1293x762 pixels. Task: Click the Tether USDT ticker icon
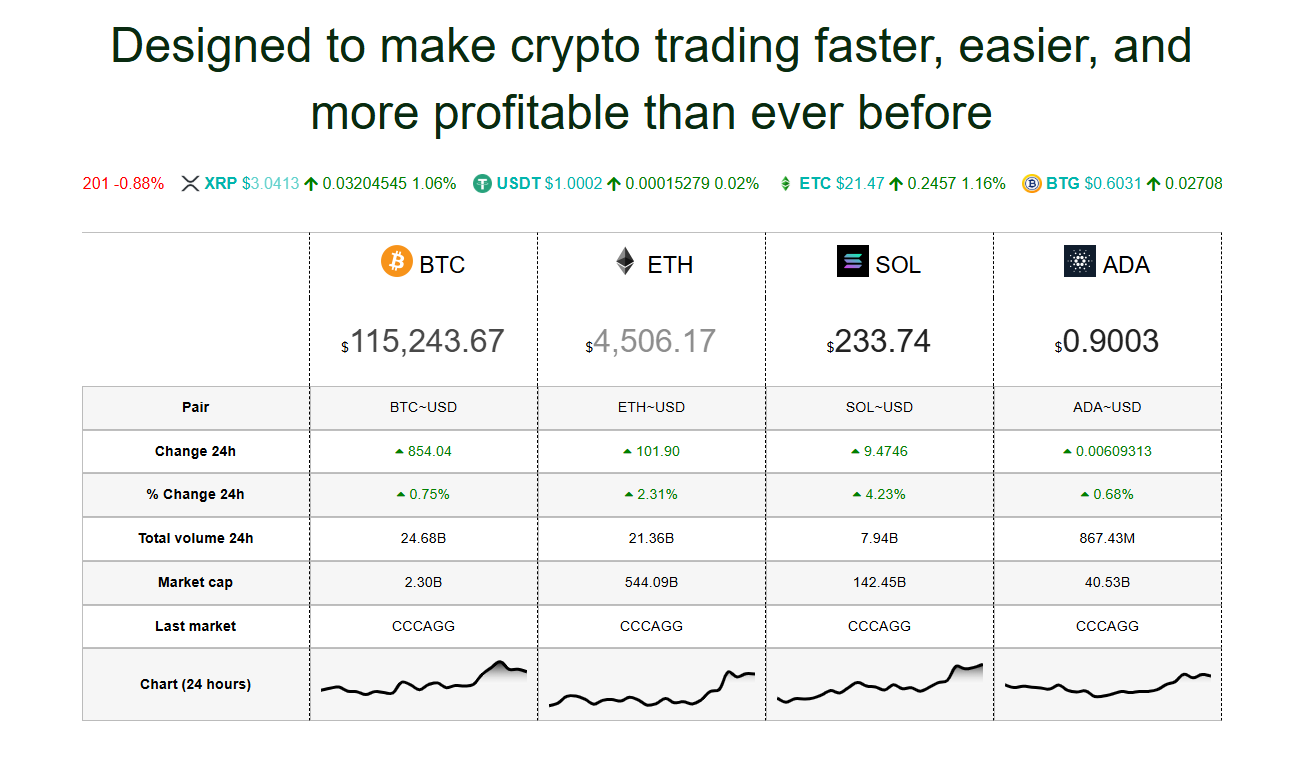483,184
